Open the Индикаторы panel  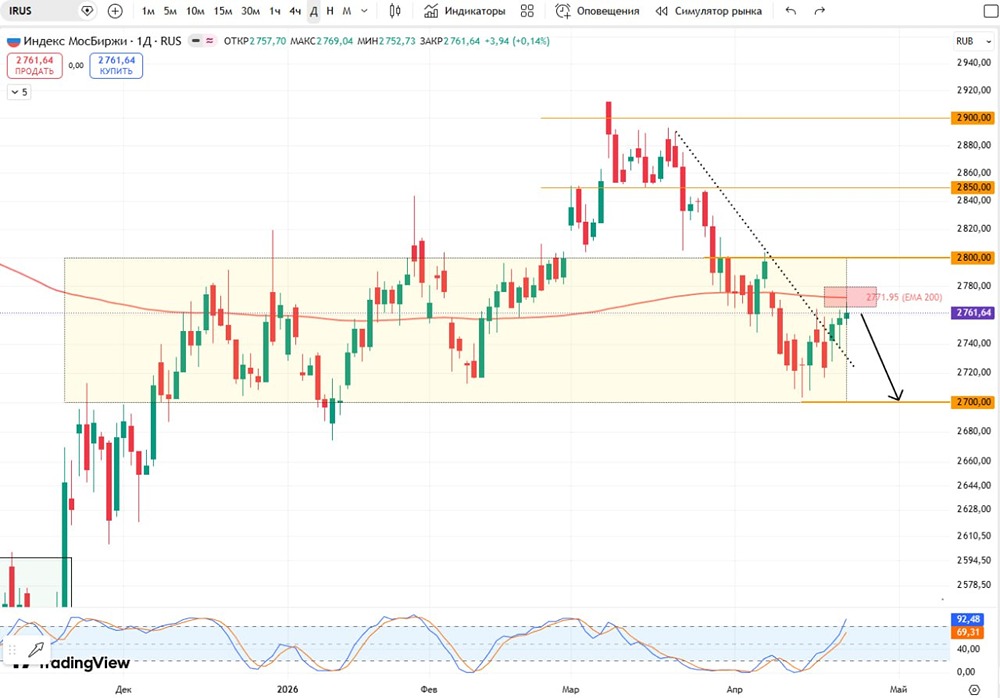point(465,11)
